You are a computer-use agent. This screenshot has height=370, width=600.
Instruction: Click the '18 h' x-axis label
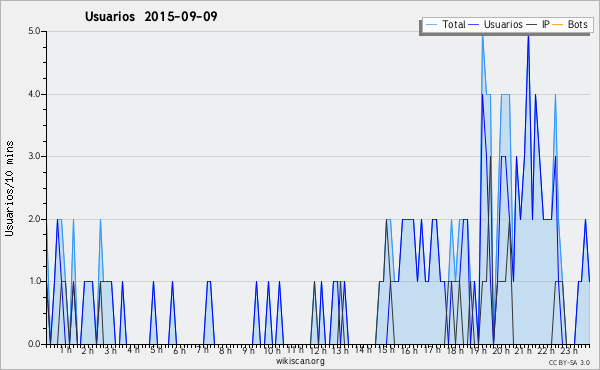click(x=455, y=350)
